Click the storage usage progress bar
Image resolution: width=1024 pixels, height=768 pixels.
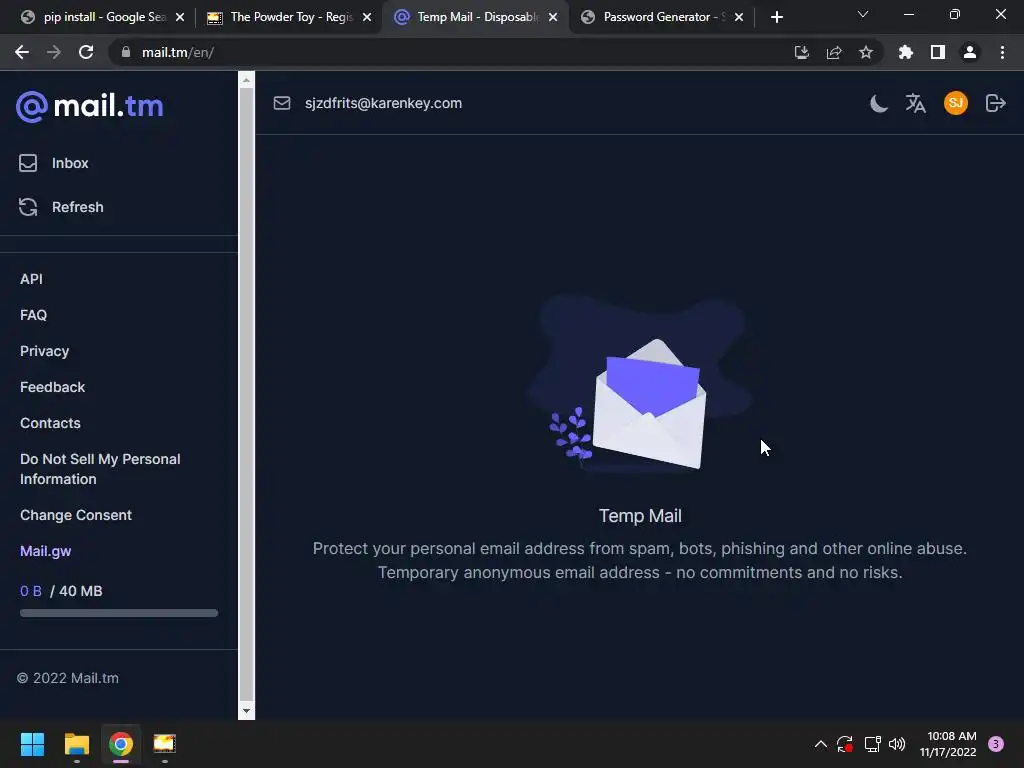(x=119, y=613)
